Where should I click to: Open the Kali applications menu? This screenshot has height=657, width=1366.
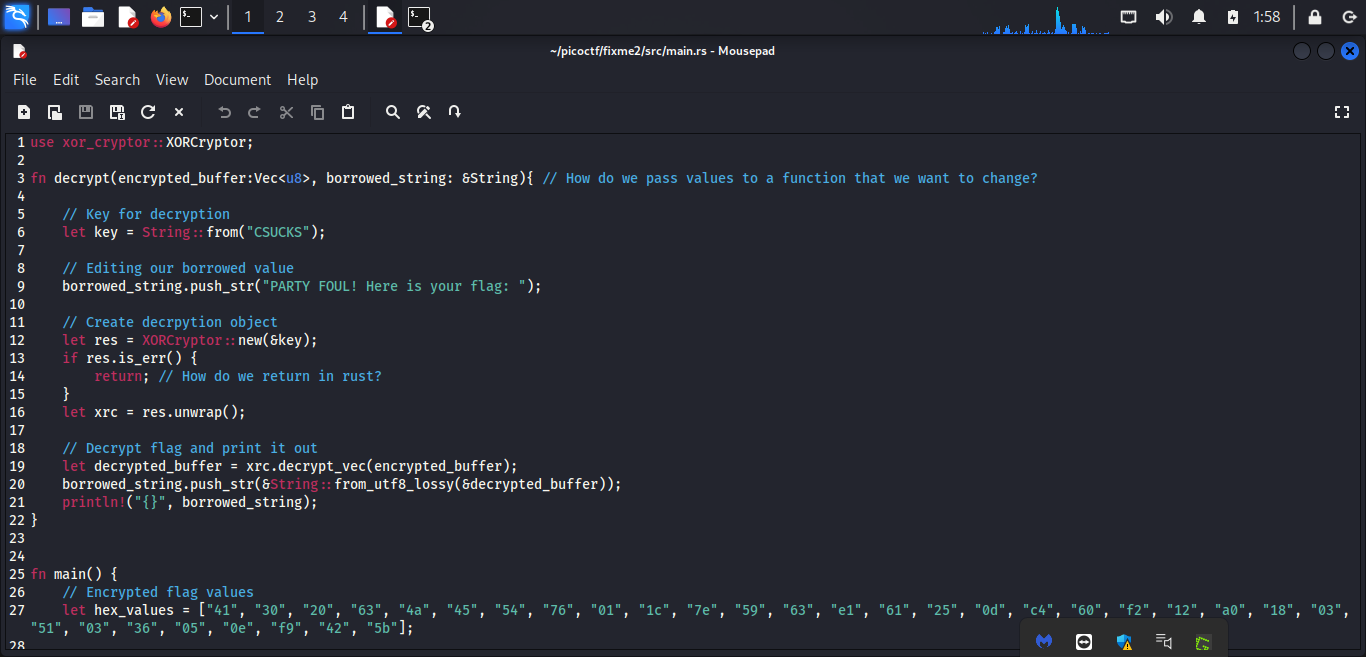click(17, 17)
